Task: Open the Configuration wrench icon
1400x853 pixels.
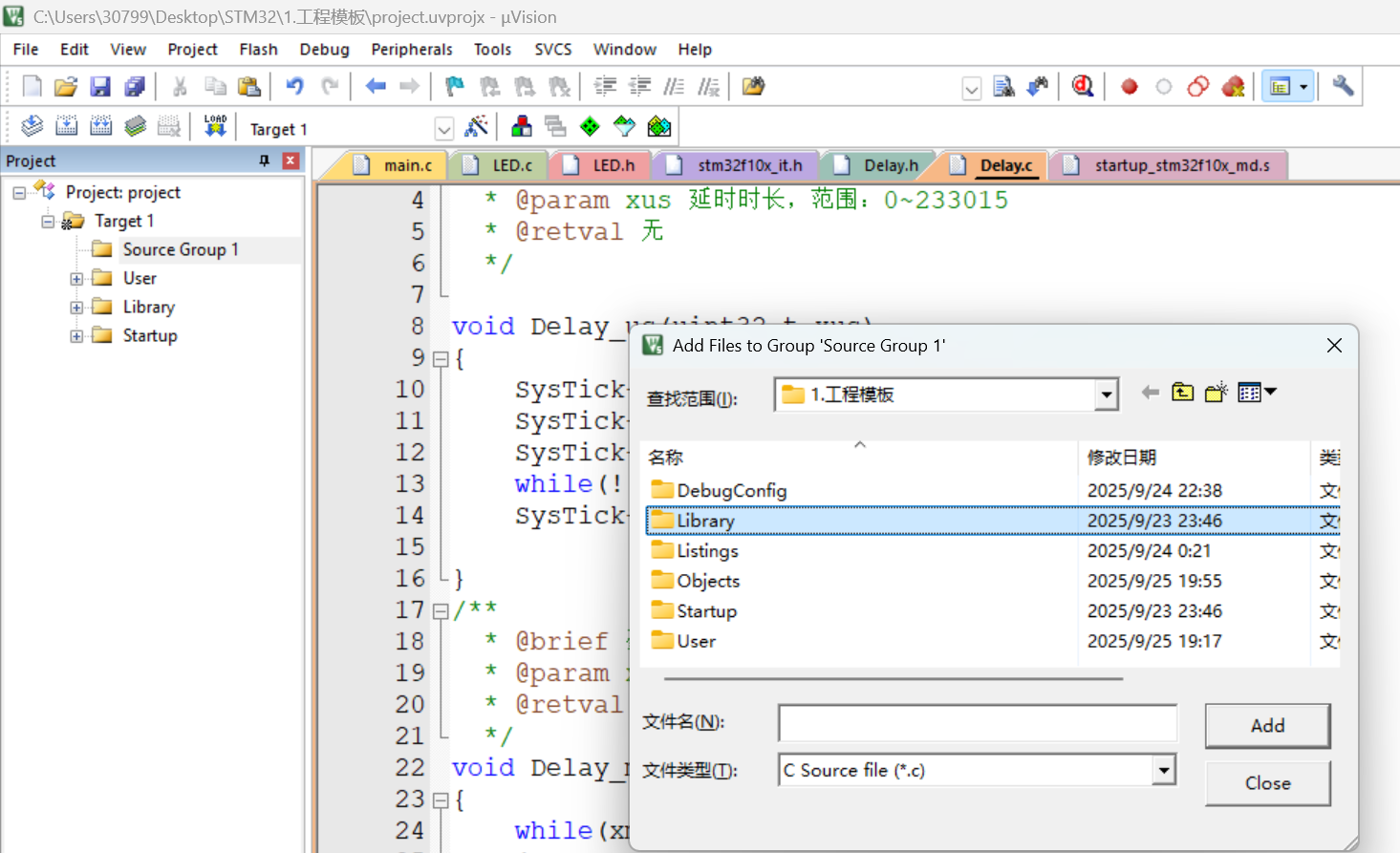Action: (x=1343, y=87)
